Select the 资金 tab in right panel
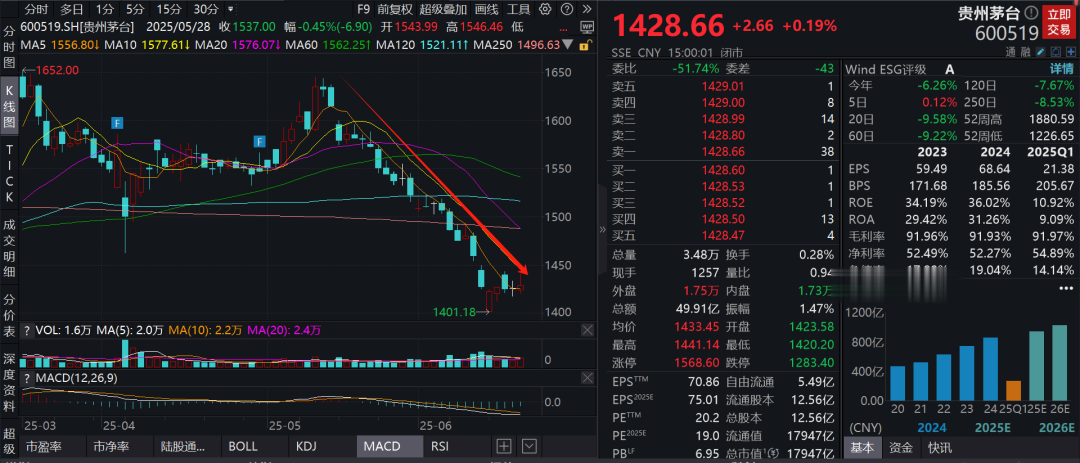Screen dimensions: 1080x463 pyautogui.click(x=900, y=448)
